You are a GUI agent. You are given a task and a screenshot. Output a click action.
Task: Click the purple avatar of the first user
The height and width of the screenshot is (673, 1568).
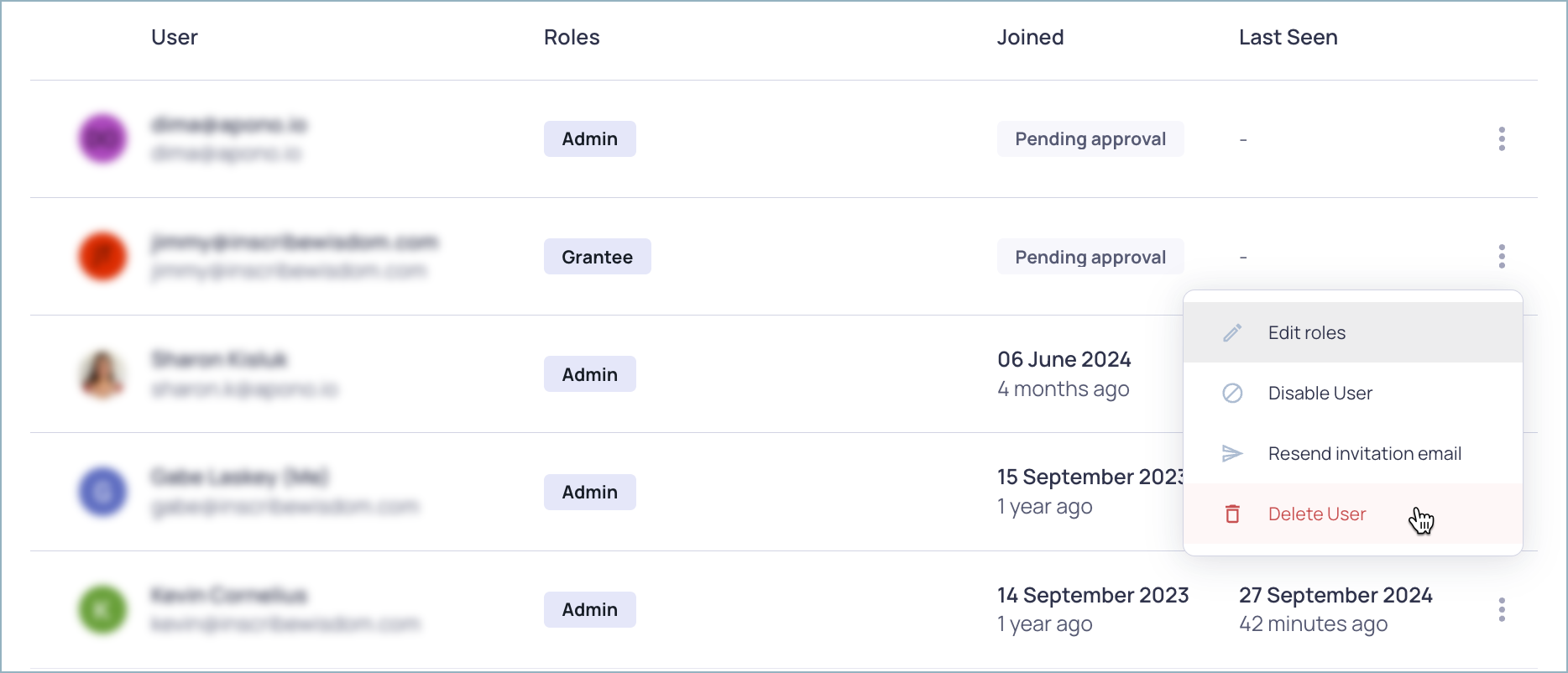coord(102,139)
